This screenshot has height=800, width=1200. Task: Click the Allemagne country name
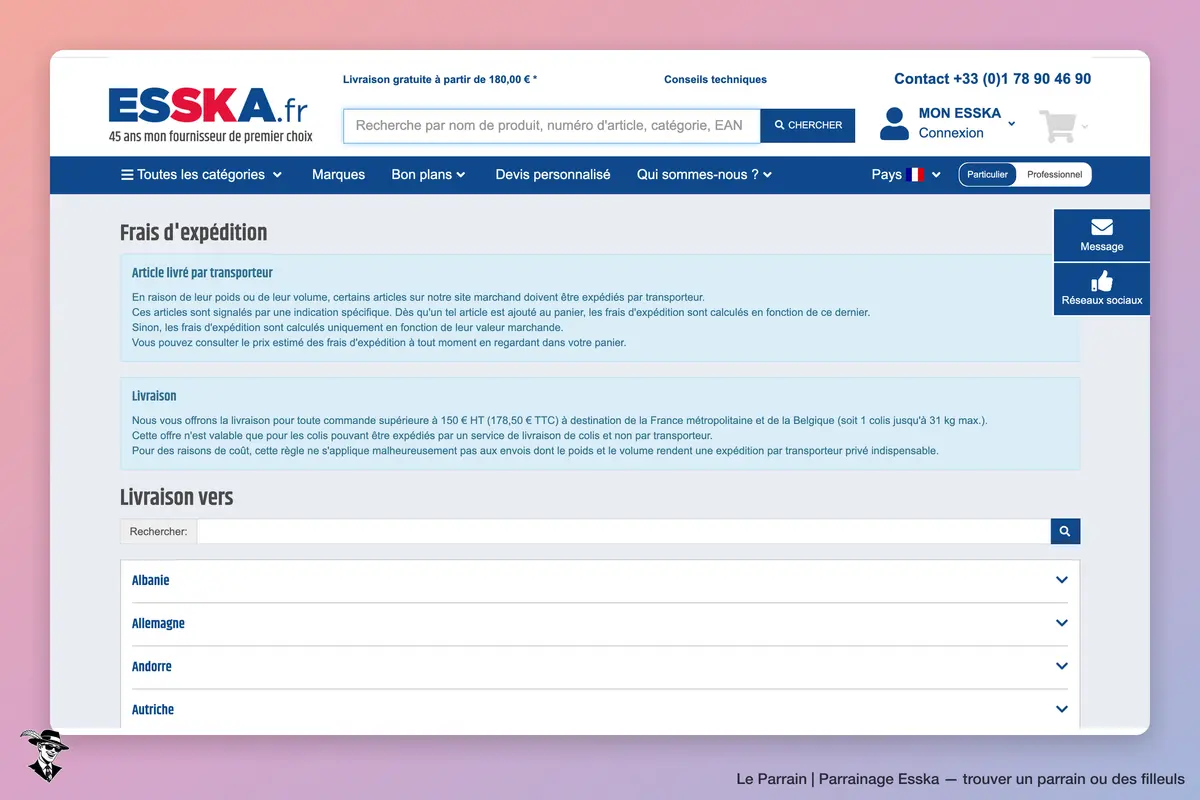[x=158, y=623]
